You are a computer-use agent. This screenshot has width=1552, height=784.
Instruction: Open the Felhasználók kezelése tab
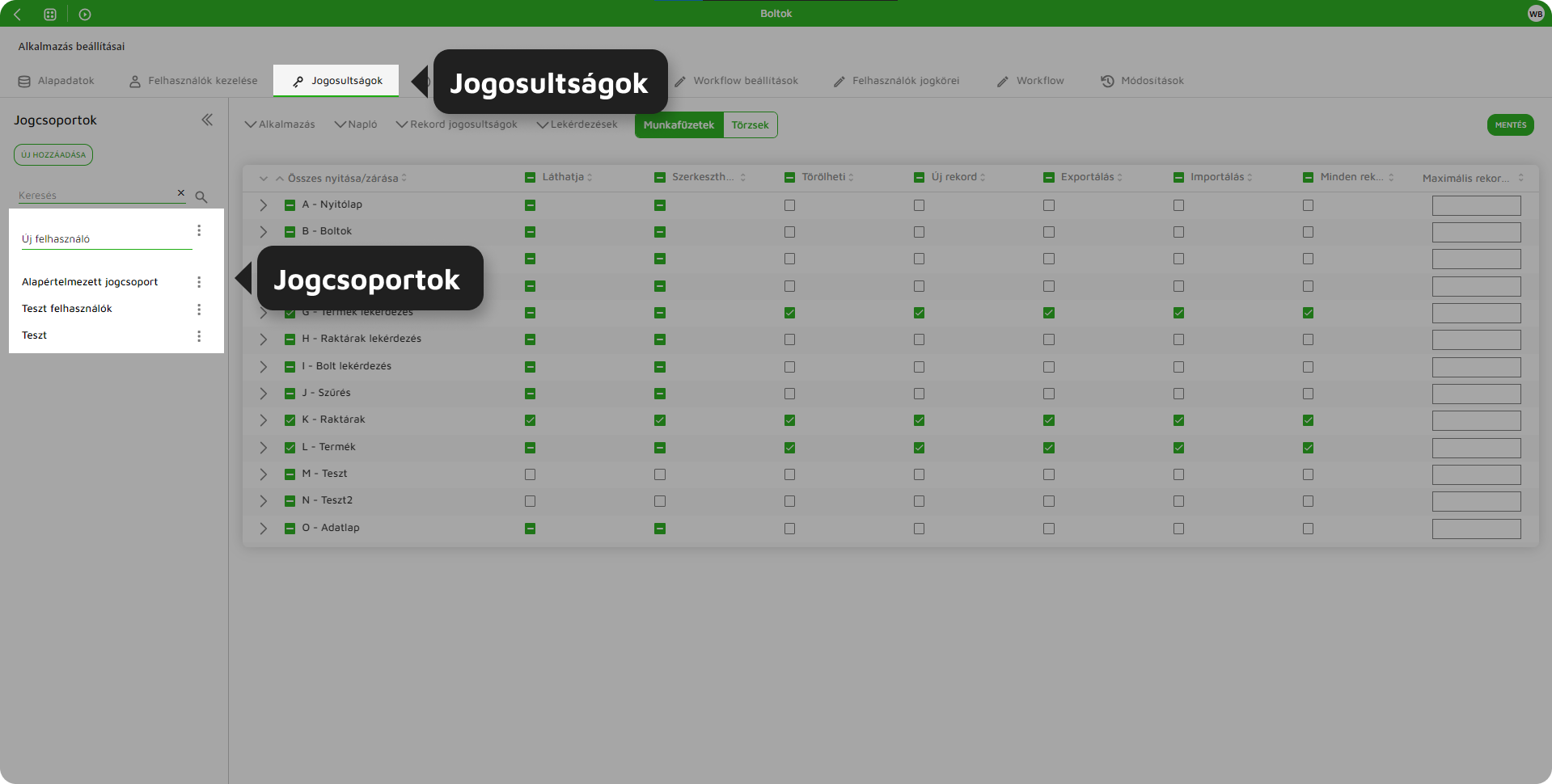(x=193, y=81)
